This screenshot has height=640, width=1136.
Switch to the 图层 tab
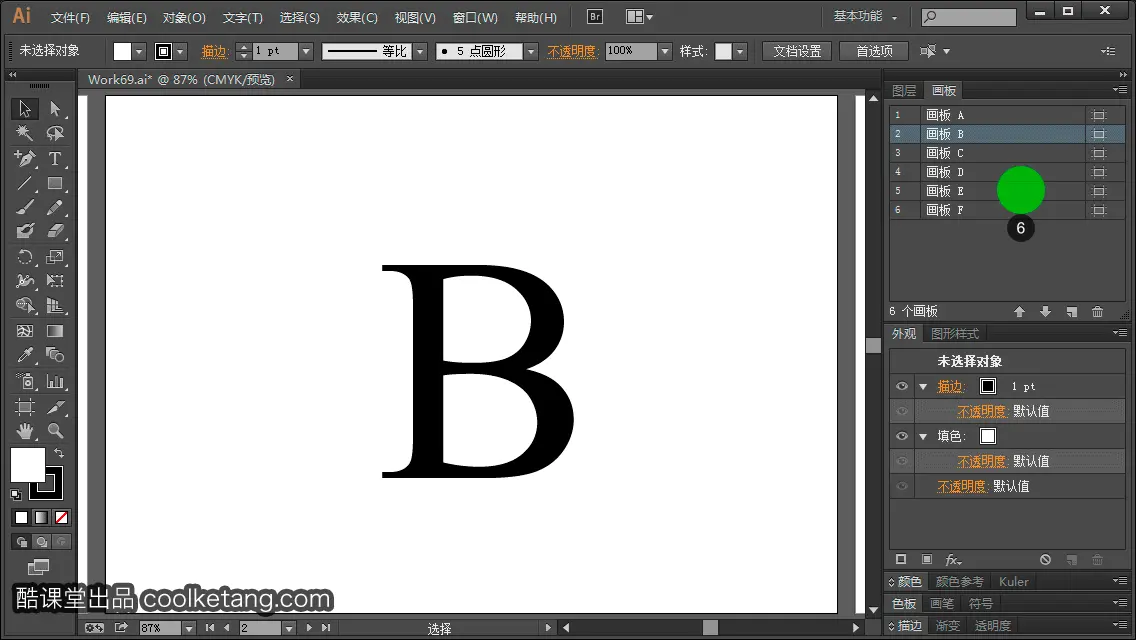coord(904,91)
